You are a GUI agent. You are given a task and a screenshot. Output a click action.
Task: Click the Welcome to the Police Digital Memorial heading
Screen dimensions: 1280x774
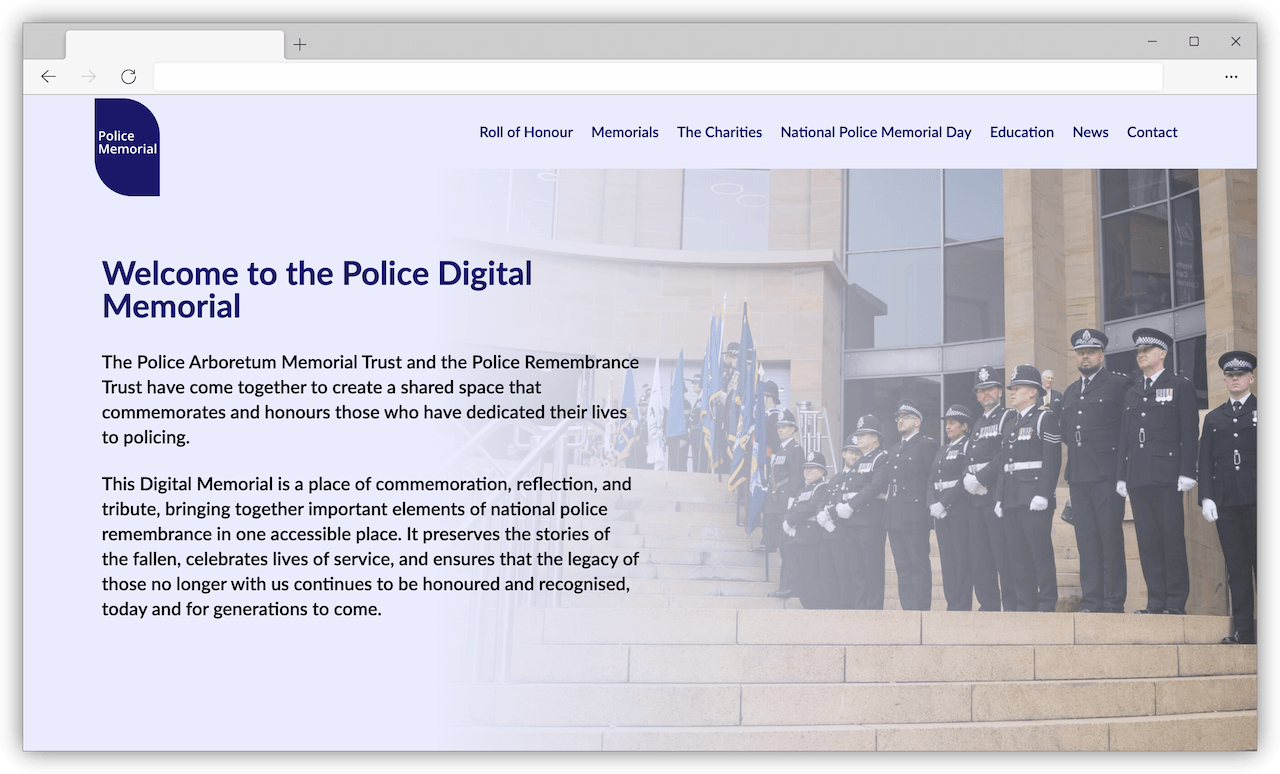coord(317,289)
